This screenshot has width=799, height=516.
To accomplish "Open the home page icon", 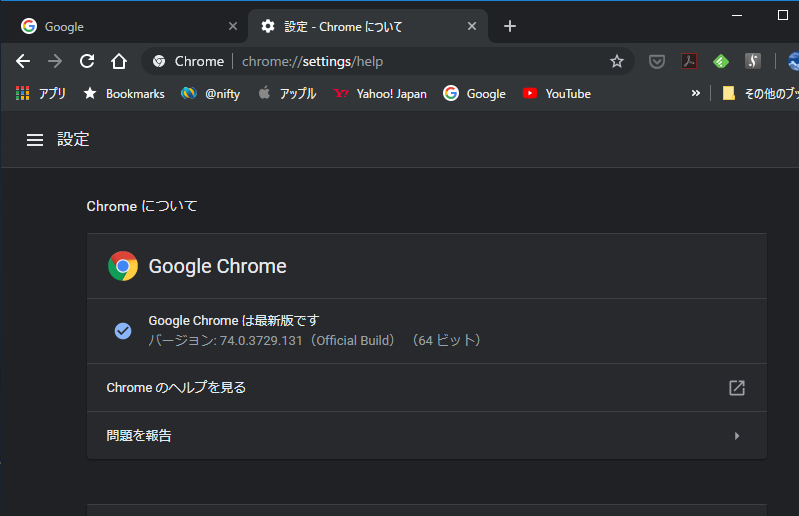I will 119,62.
